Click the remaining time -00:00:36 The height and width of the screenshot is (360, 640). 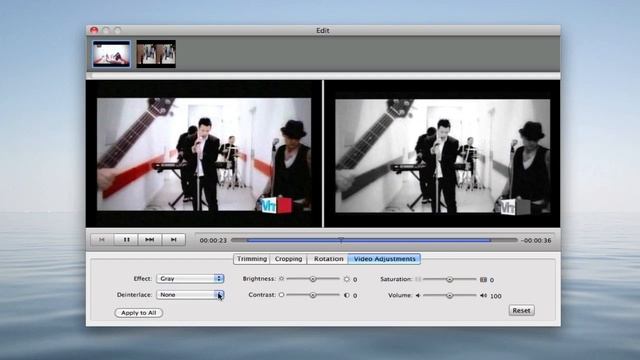536,240
